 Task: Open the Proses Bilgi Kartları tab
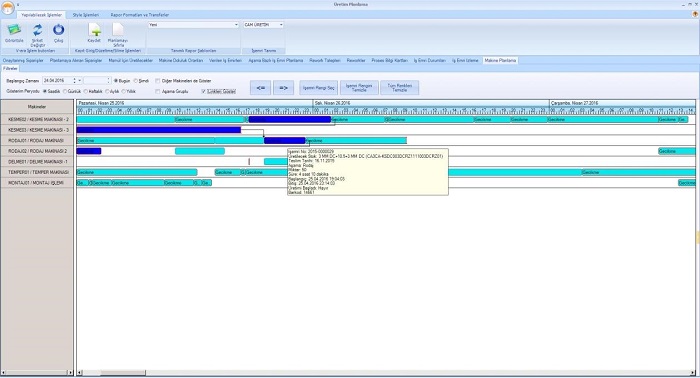(390, 60)
